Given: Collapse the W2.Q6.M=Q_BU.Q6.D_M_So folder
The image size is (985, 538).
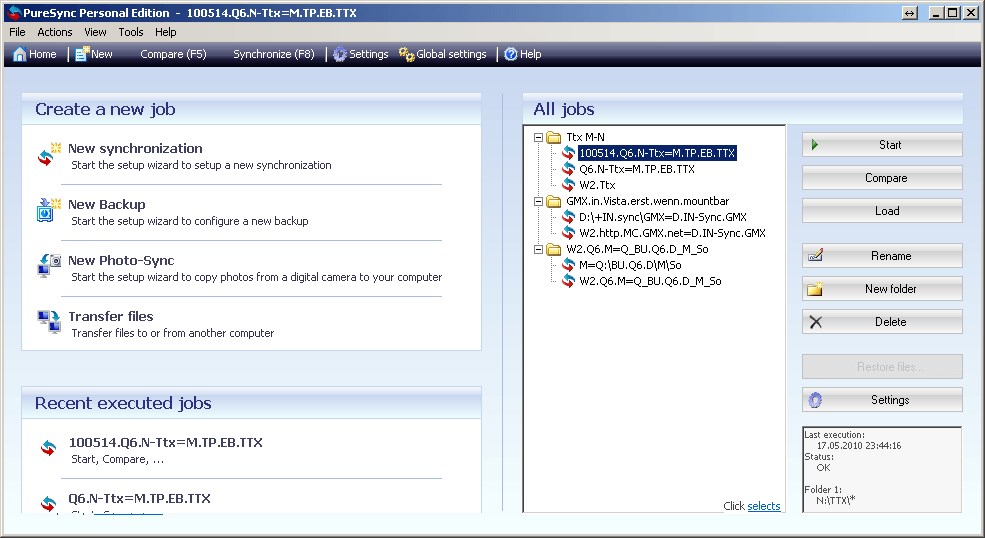Looking at the screenshot, I should pos(538,249).
